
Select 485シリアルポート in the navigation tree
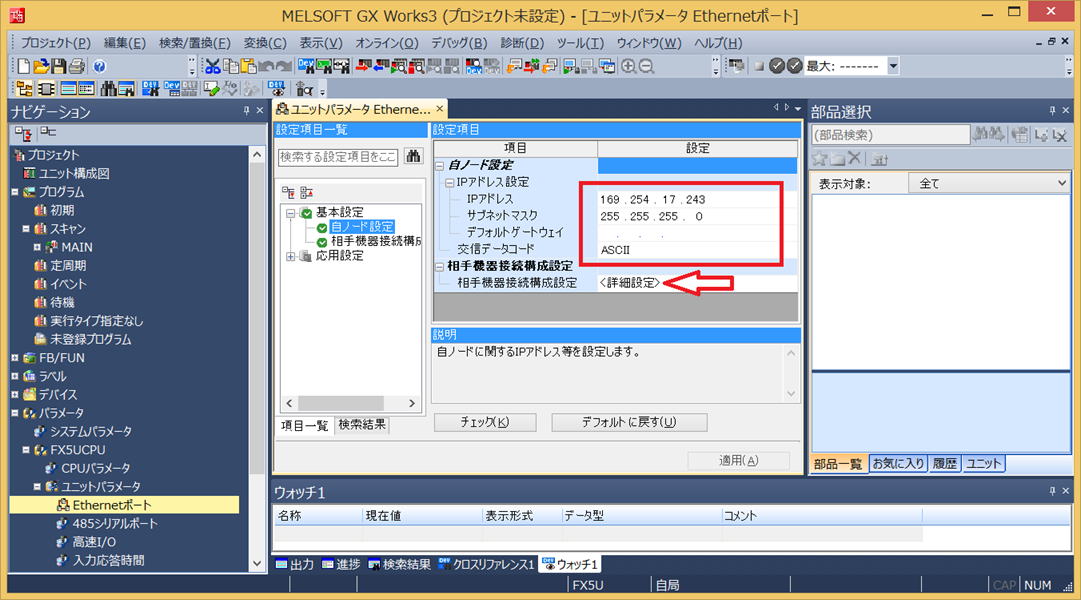pos(115,523)
